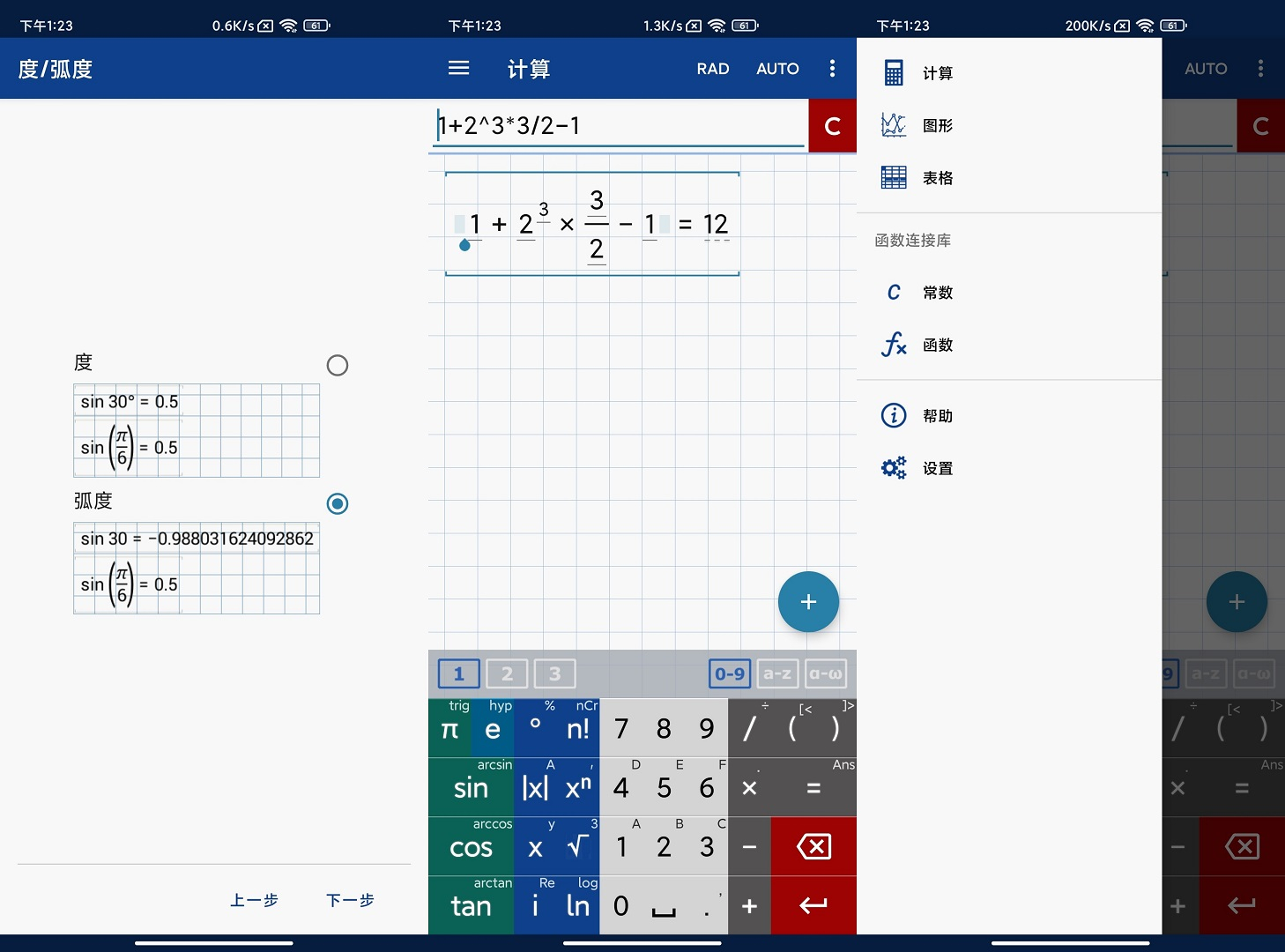
Task: Tap the imaginary unit i key
Action: point(535,905)
